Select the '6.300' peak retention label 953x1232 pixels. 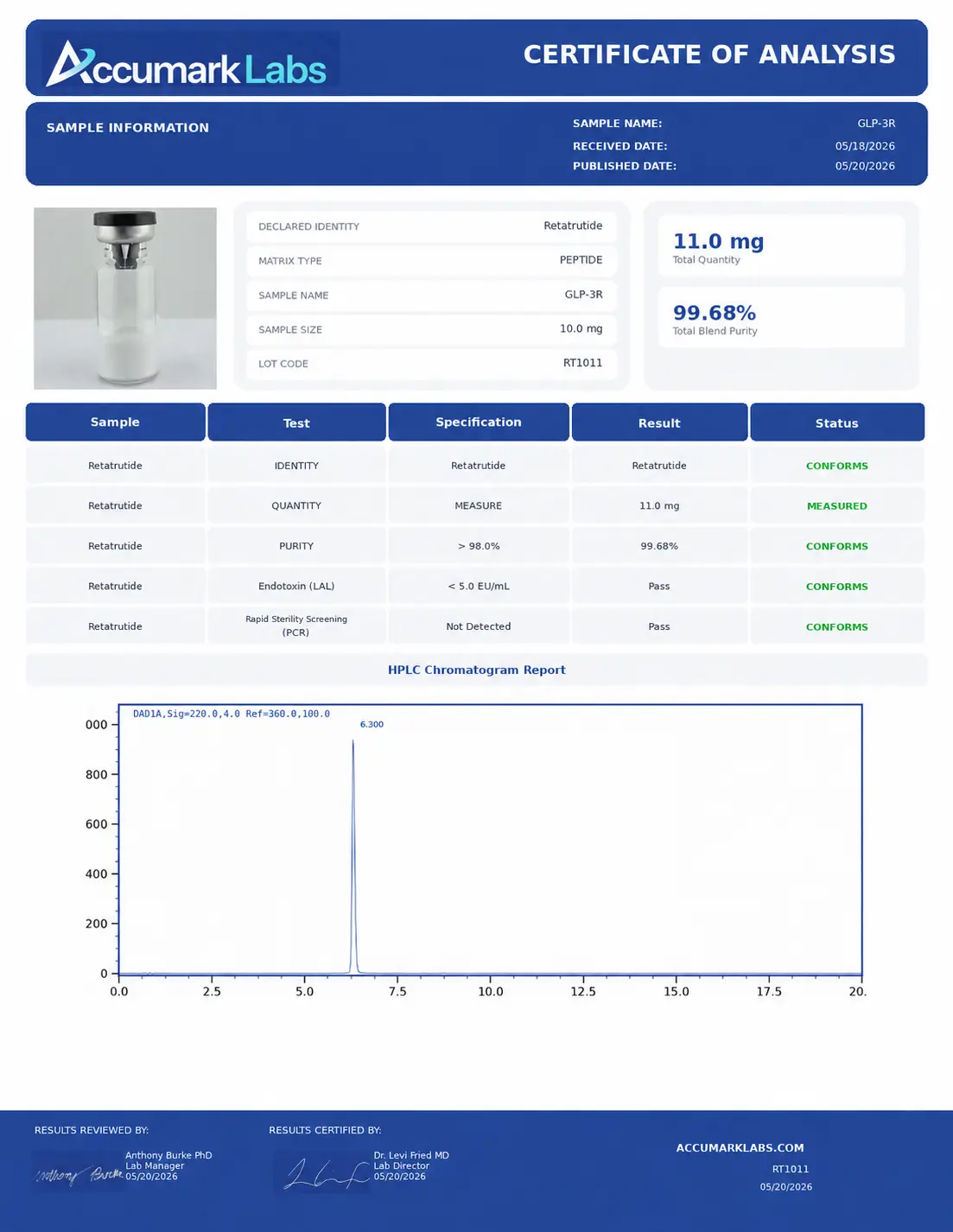[372, 724]
